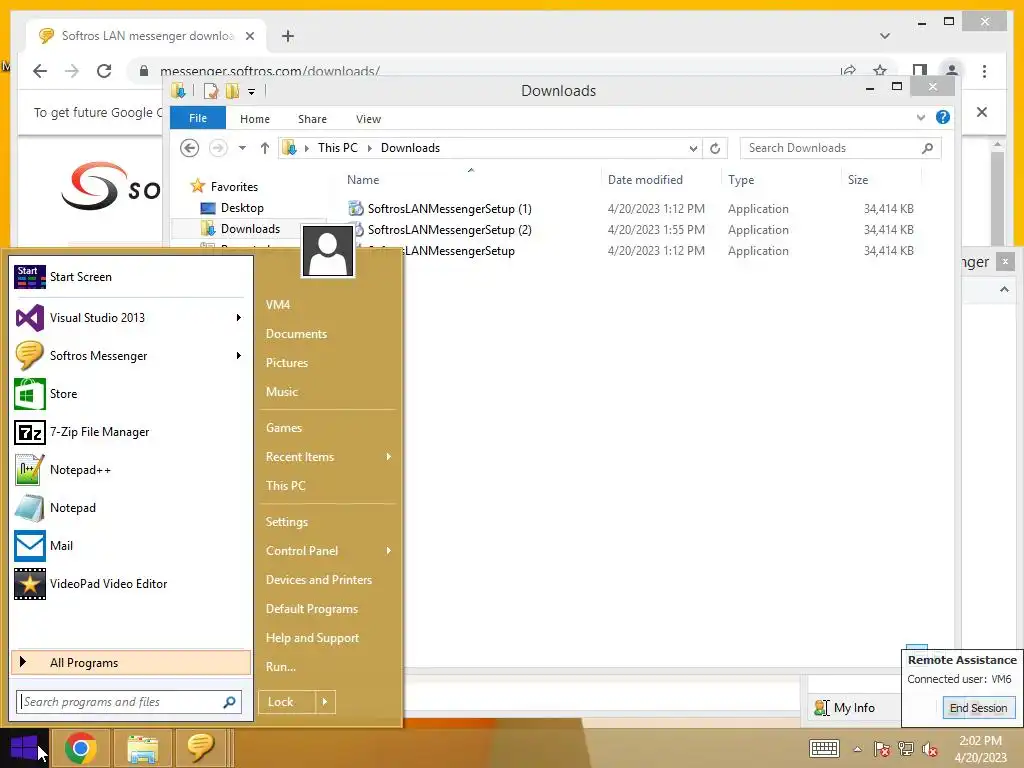Go up one folder level

point(264,148)
